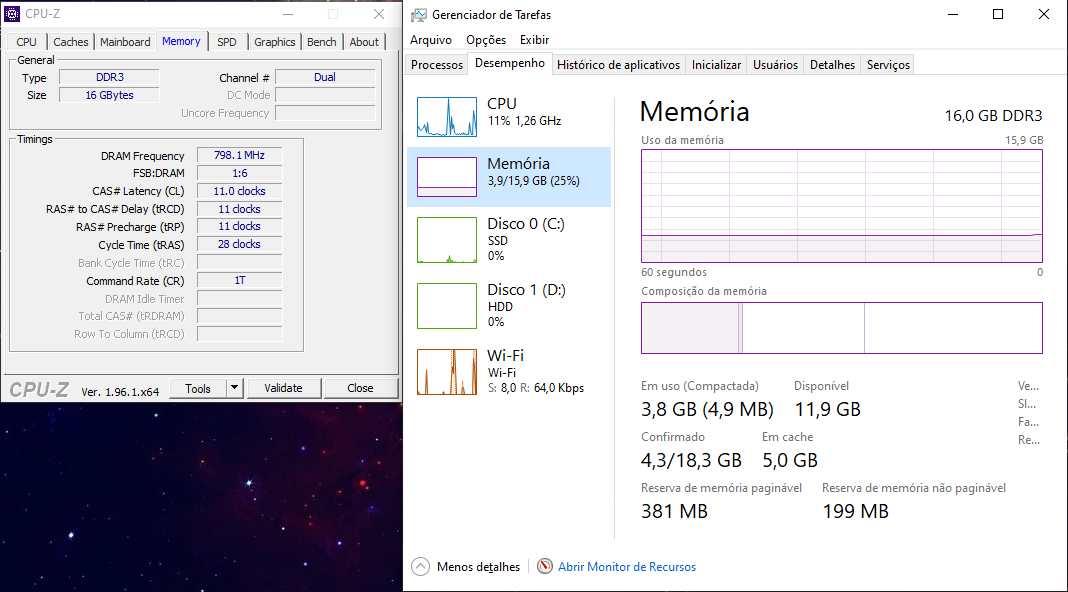Screen dimensions: 1068x592
Task: Click the 199 MB non-paged pool value
Action: (x=855, y=511)
